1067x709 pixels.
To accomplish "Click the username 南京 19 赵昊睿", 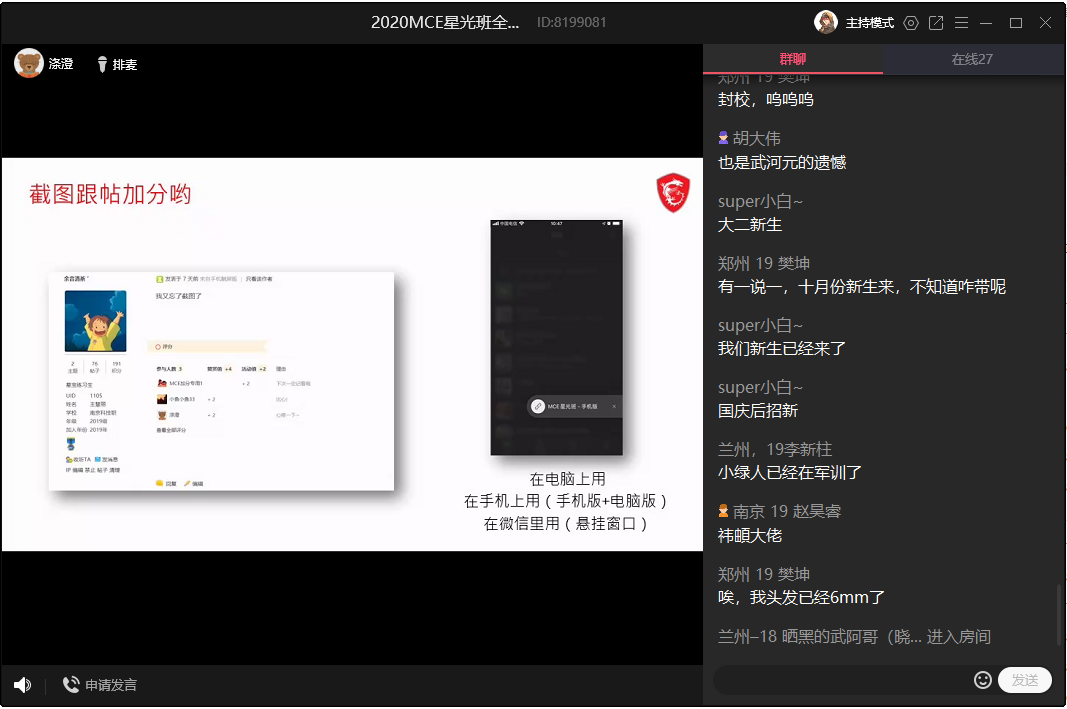I will 787,512.
